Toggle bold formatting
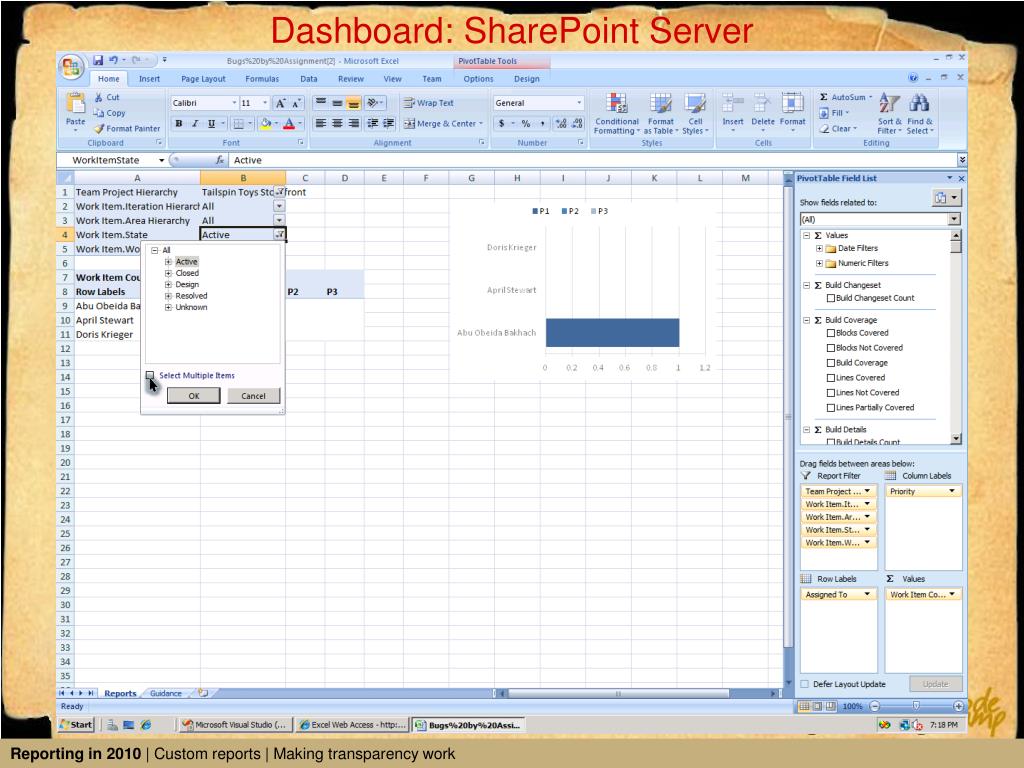Screen dimensions: 1024x768 click(178, 123)
